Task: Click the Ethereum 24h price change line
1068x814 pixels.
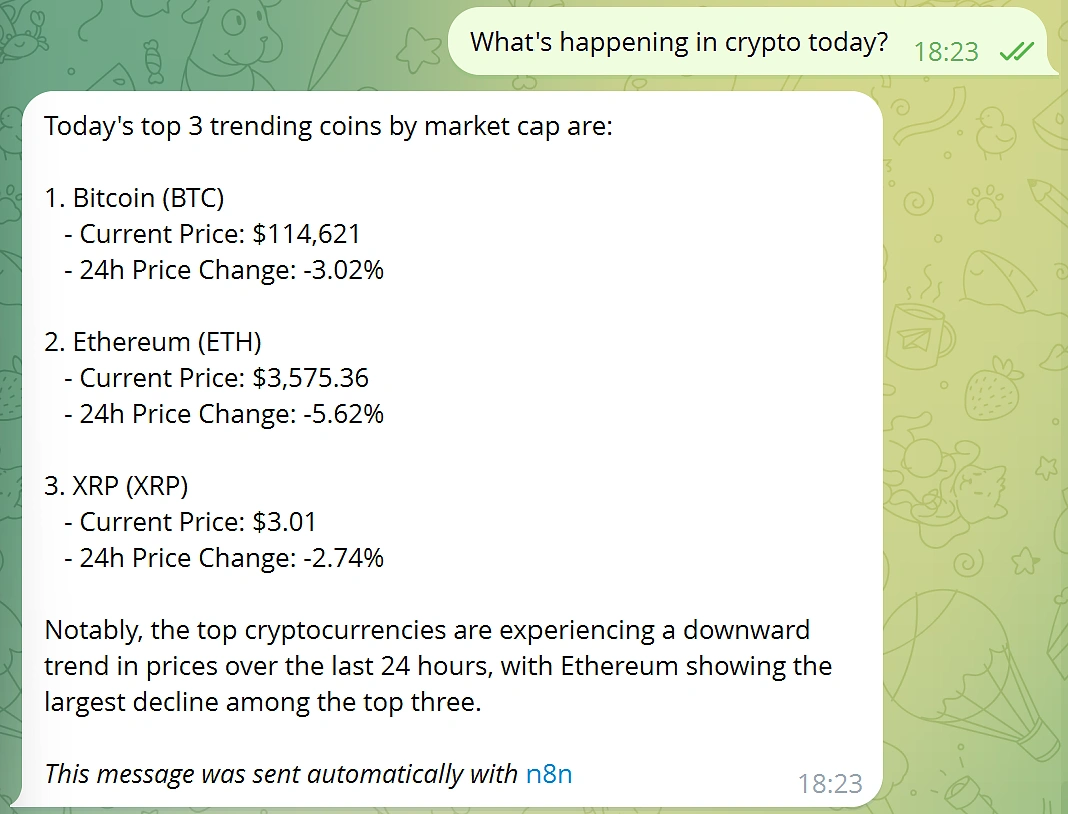Action: tap(224, 413)
